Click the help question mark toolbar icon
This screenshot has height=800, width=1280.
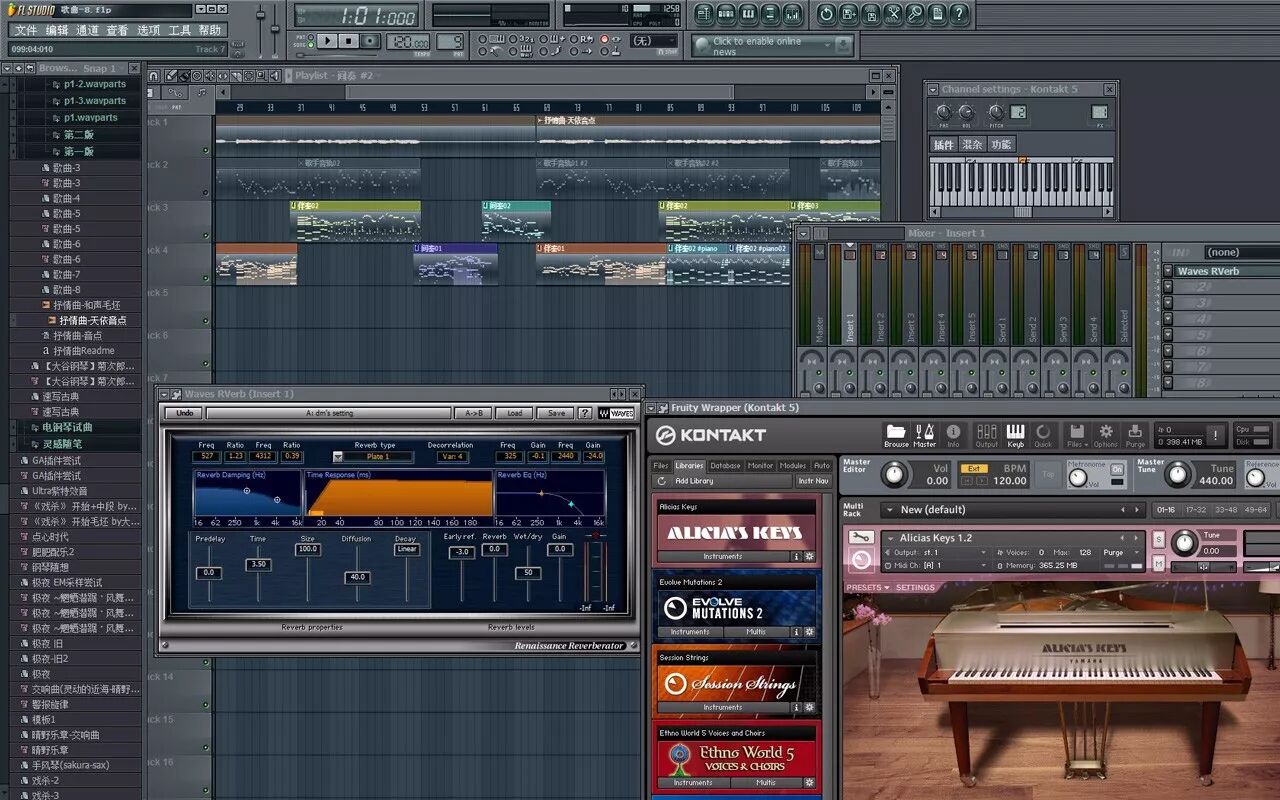(x=960, y=14)
